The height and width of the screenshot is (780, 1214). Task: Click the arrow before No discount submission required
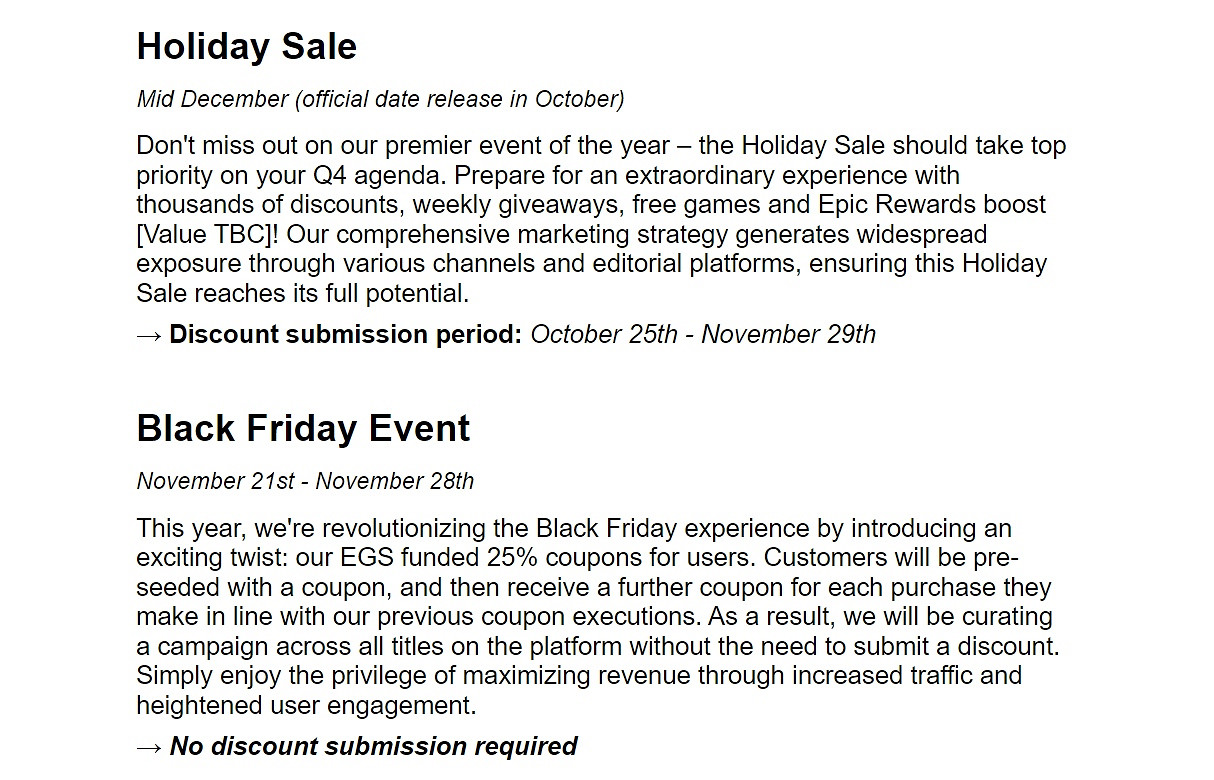(x=149, y=747)
